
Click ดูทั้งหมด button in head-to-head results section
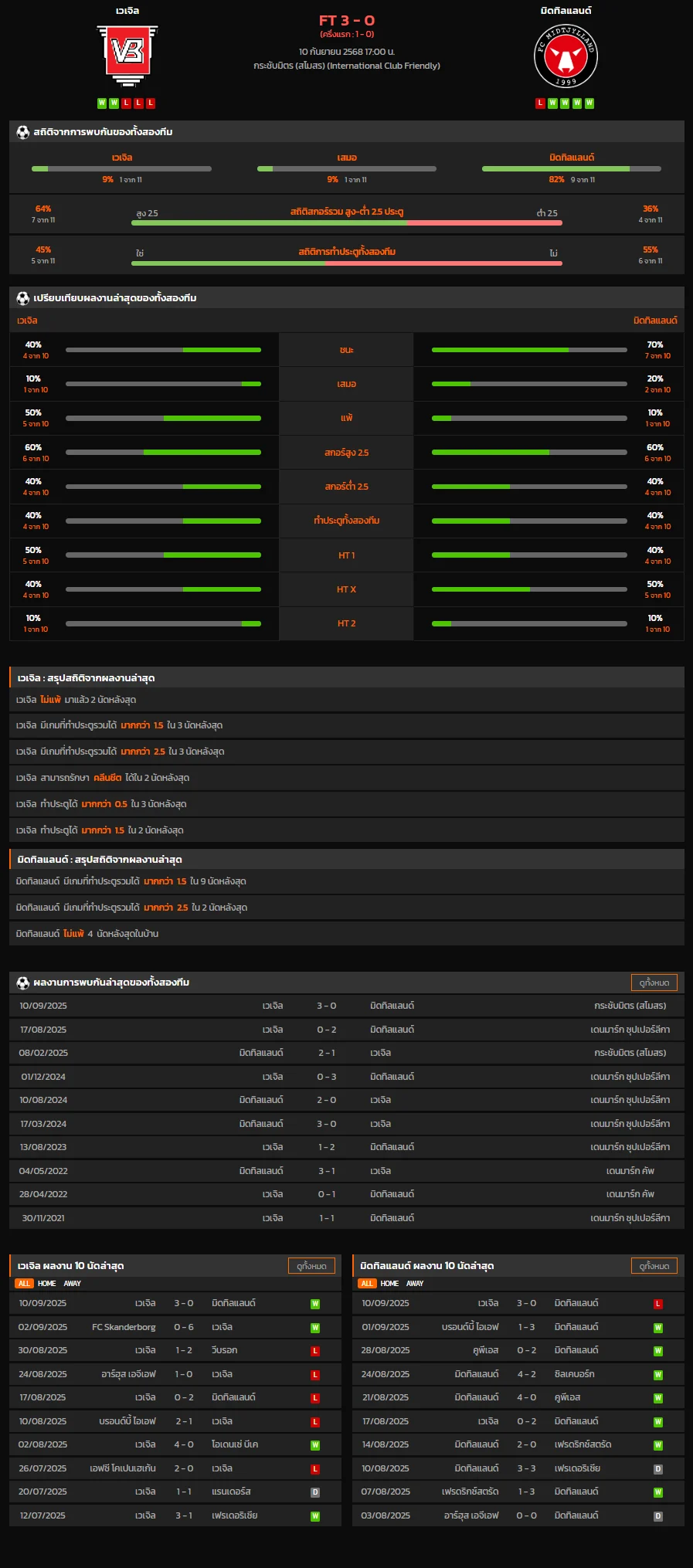[x=654, y=983]
